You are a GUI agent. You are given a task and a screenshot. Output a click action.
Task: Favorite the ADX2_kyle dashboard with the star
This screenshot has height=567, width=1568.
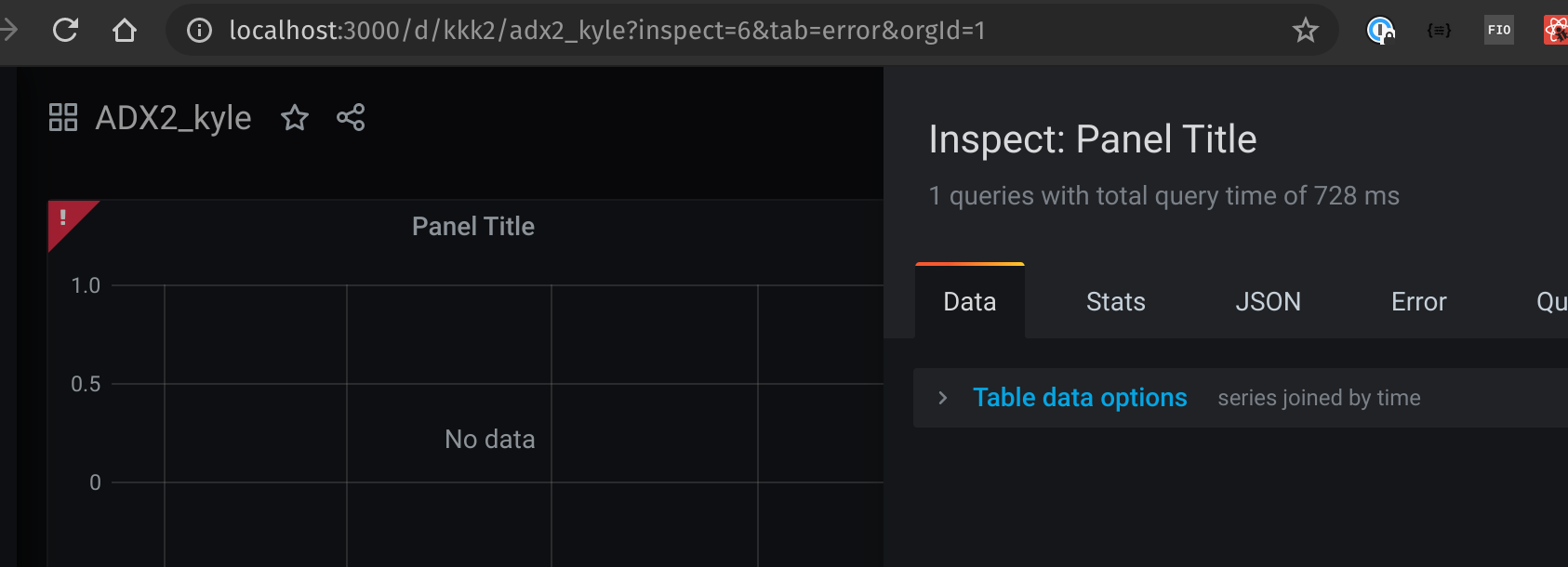[295, 118]
